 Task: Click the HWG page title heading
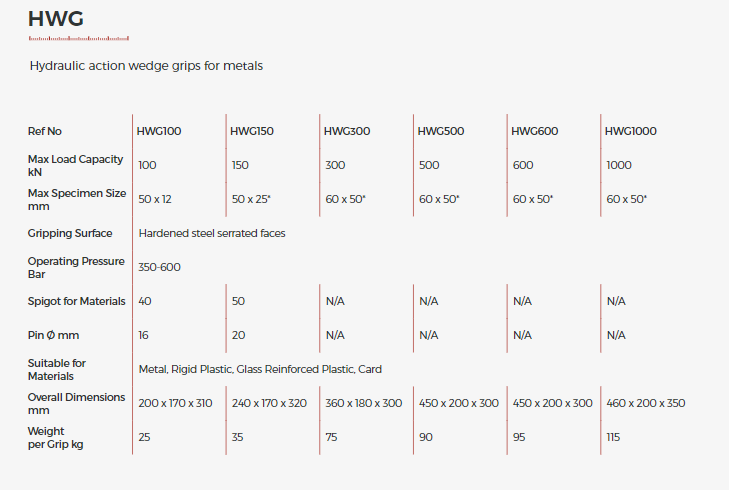click(56, 18)
